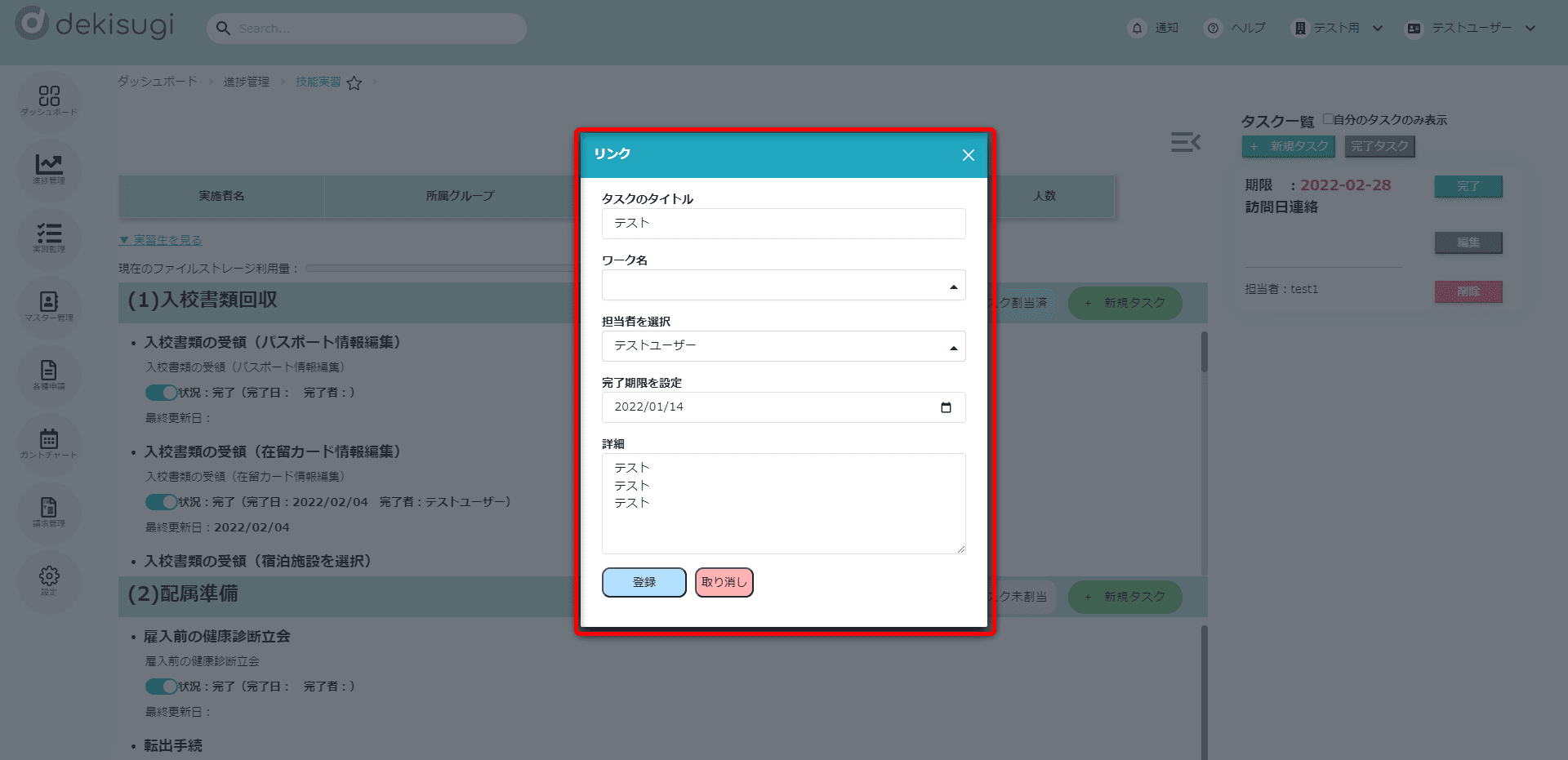Viewport: 1568px width, 760px height.
Task: Toggle status switch for 雇入前の健康診断立会
Action: coord(161,687)
